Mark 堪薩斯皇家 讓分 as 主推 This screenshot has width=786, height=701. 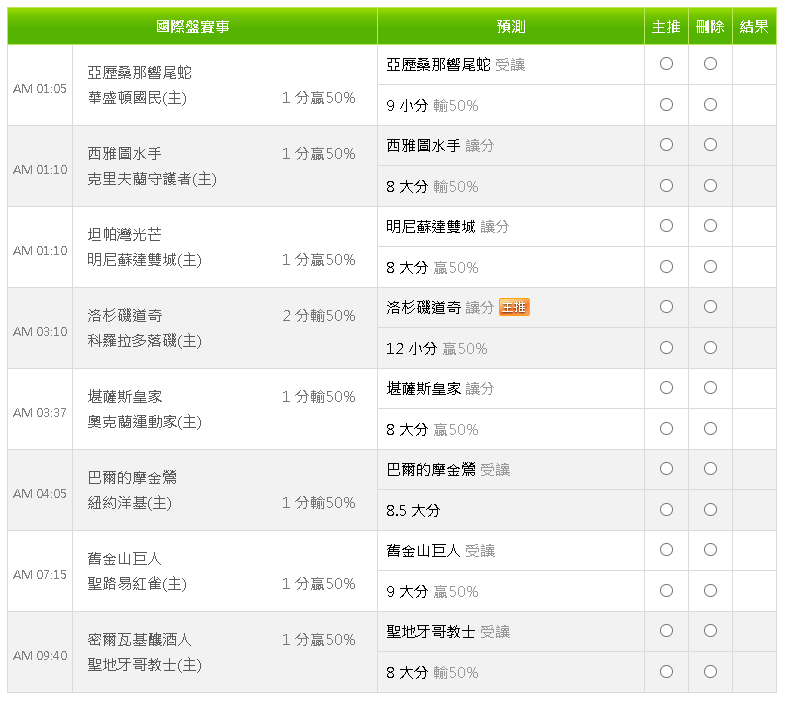666,388
